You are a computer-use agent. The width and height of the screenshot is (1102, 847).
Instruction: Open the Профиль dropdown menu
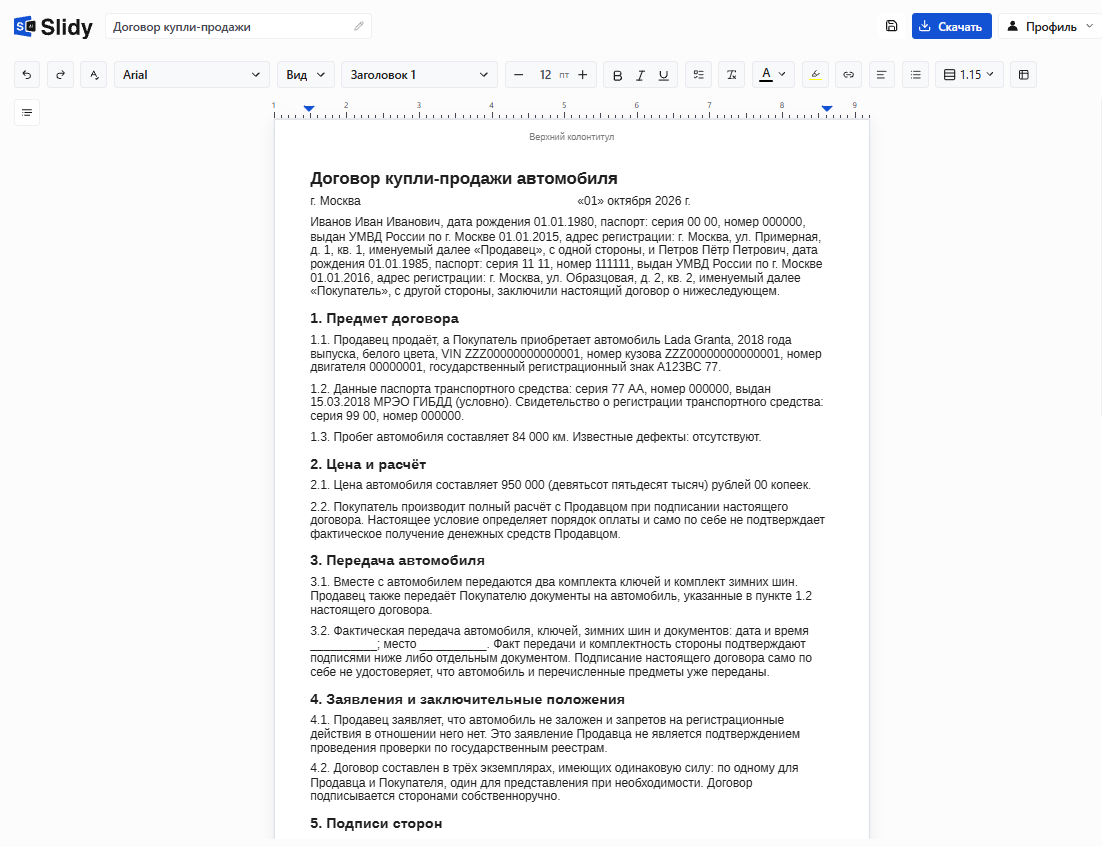[x=1051, y=26]
